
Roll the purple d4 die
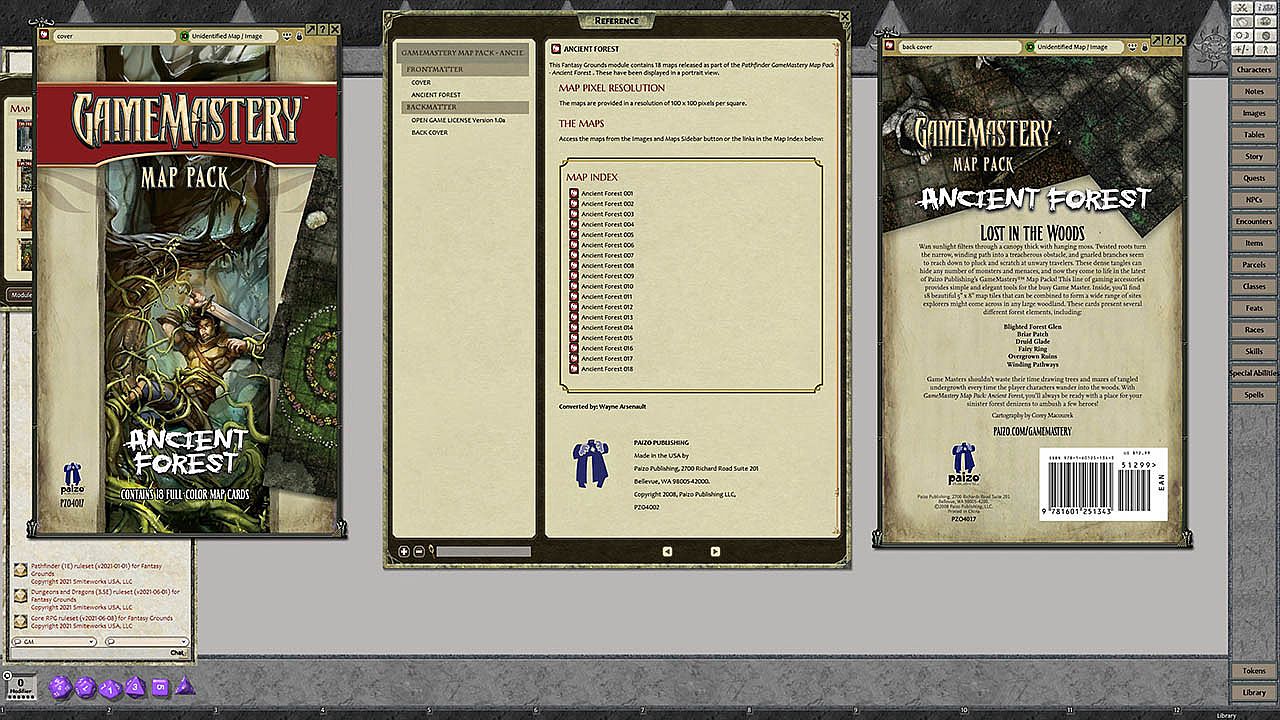click(184, 686)
